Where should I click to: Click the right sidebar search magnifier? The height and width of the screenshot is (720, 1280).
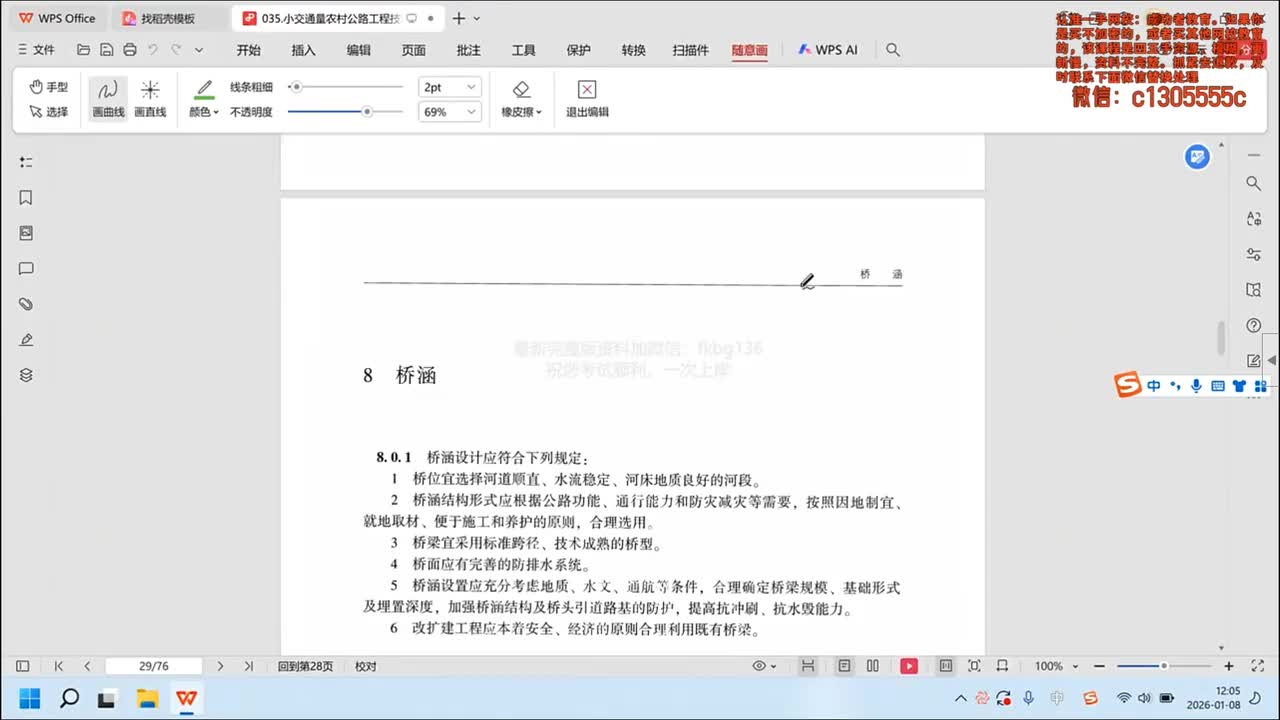[x=1253, y=183]
